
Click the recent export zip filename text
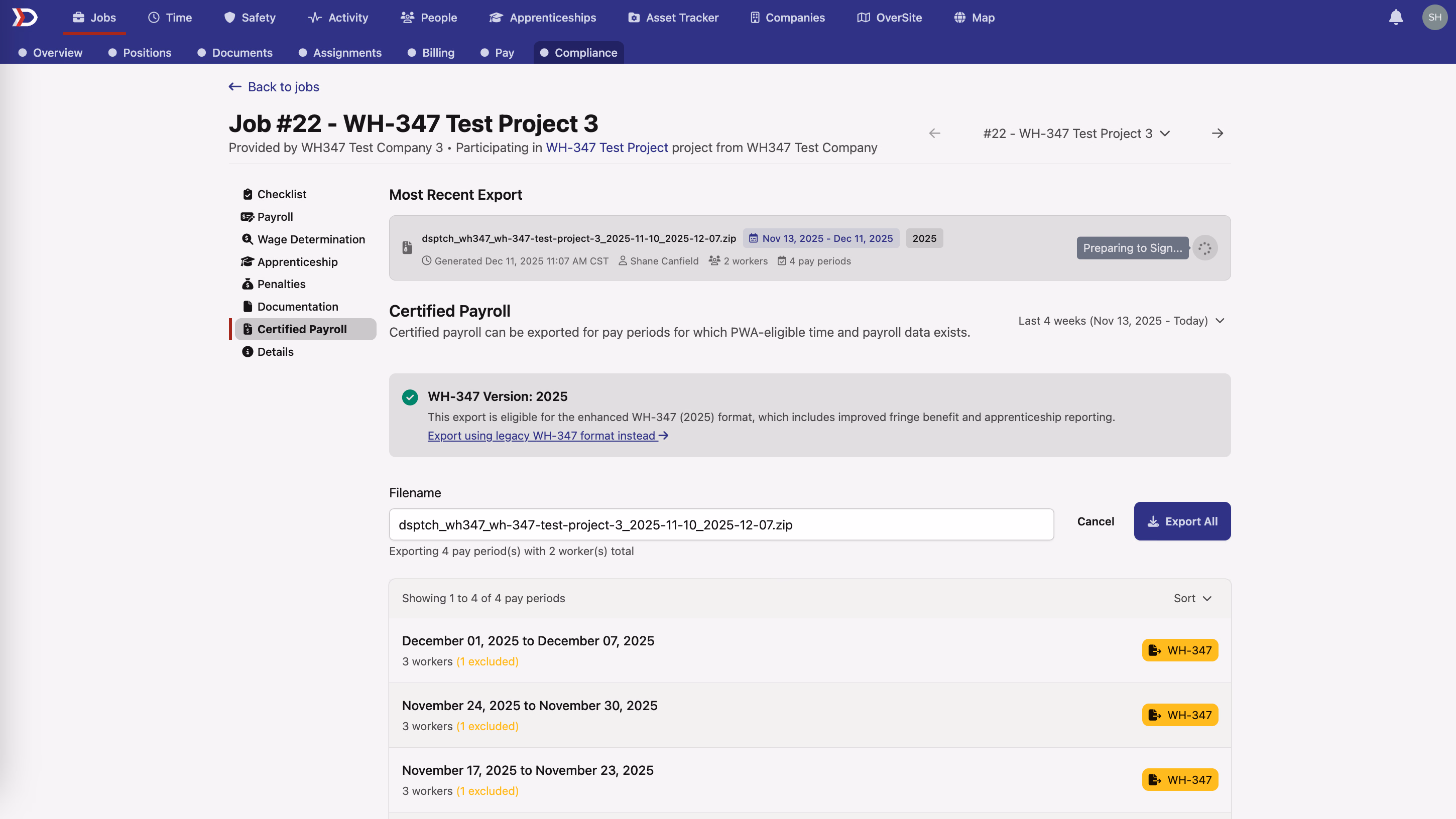click(x=579, y=238)
